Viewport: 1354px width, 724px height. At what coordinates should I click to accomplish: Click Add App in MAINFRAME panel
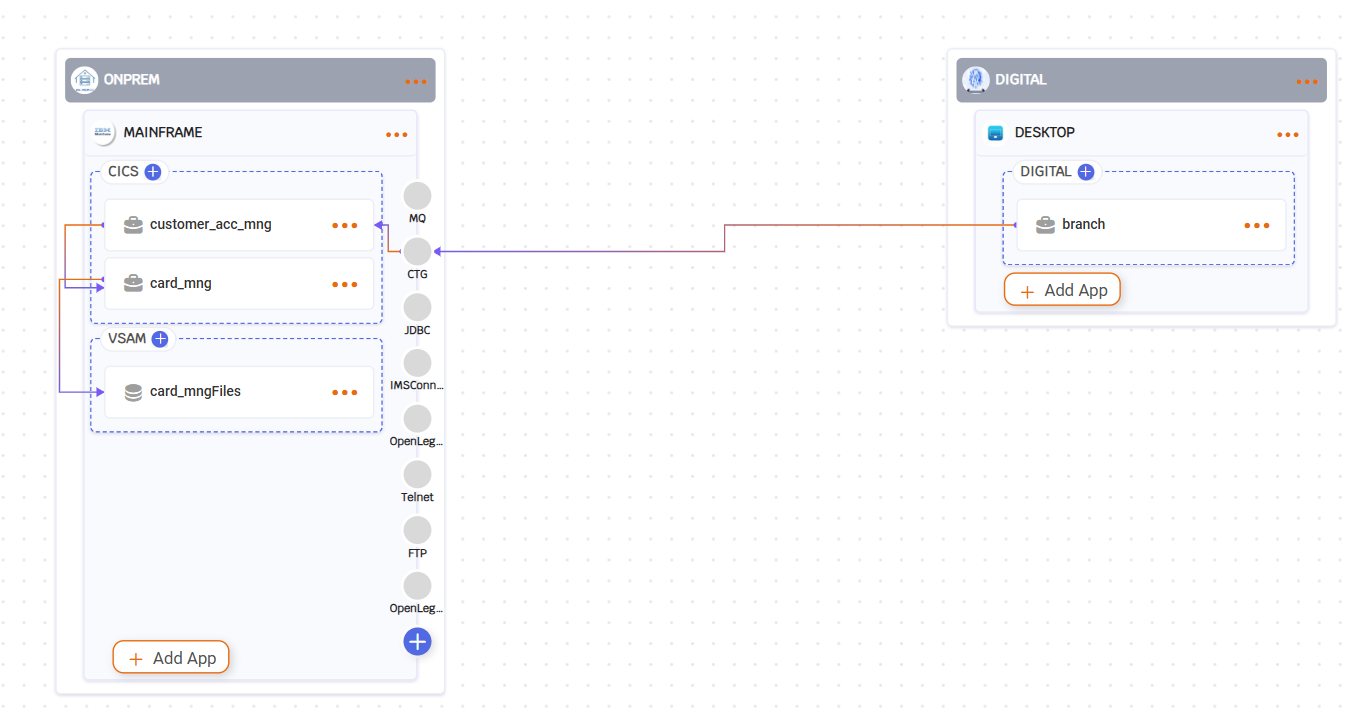click(171, 658)
